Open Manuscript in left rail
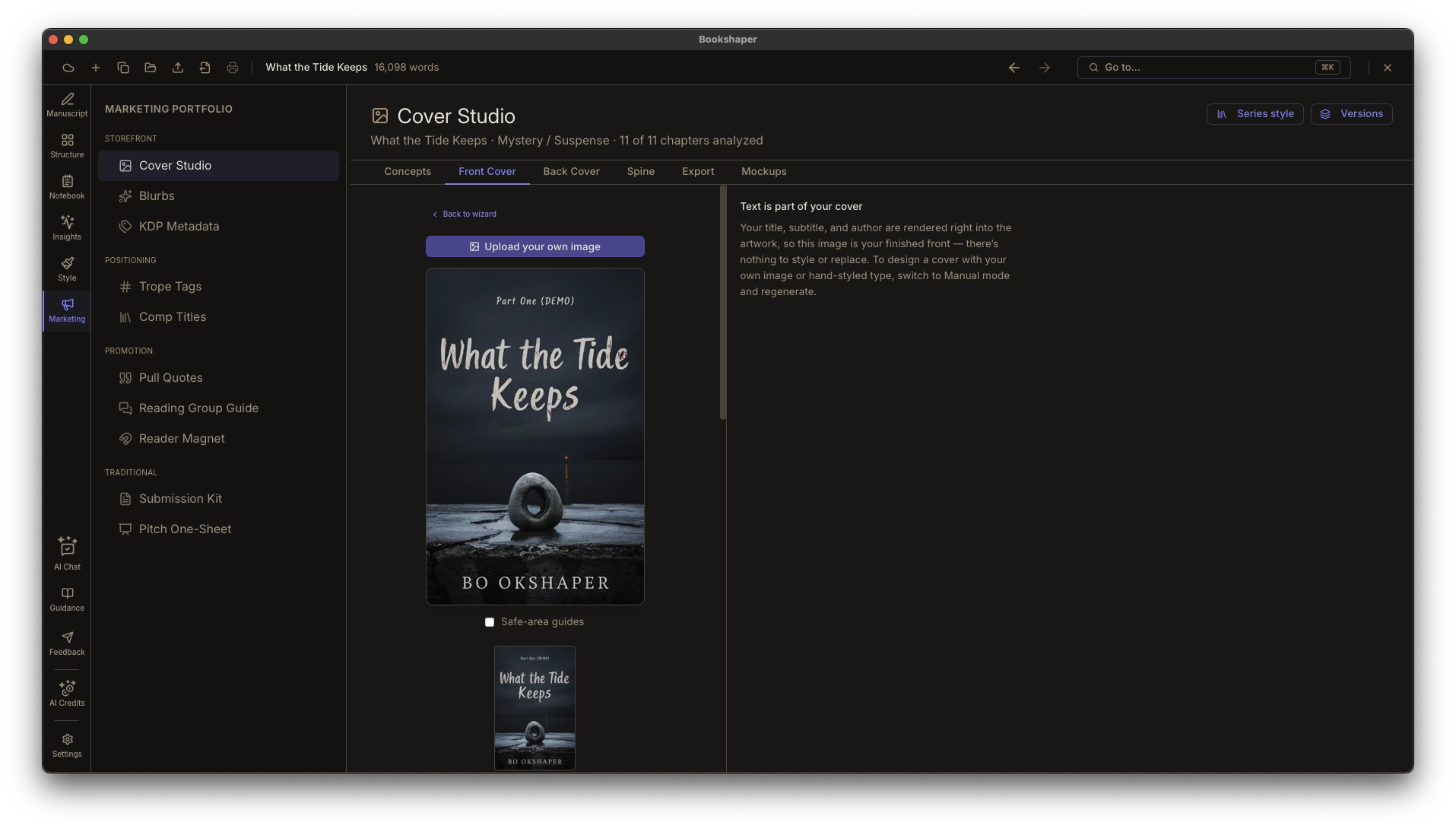Screen dimensions: 1456x829 pos(67,105)
